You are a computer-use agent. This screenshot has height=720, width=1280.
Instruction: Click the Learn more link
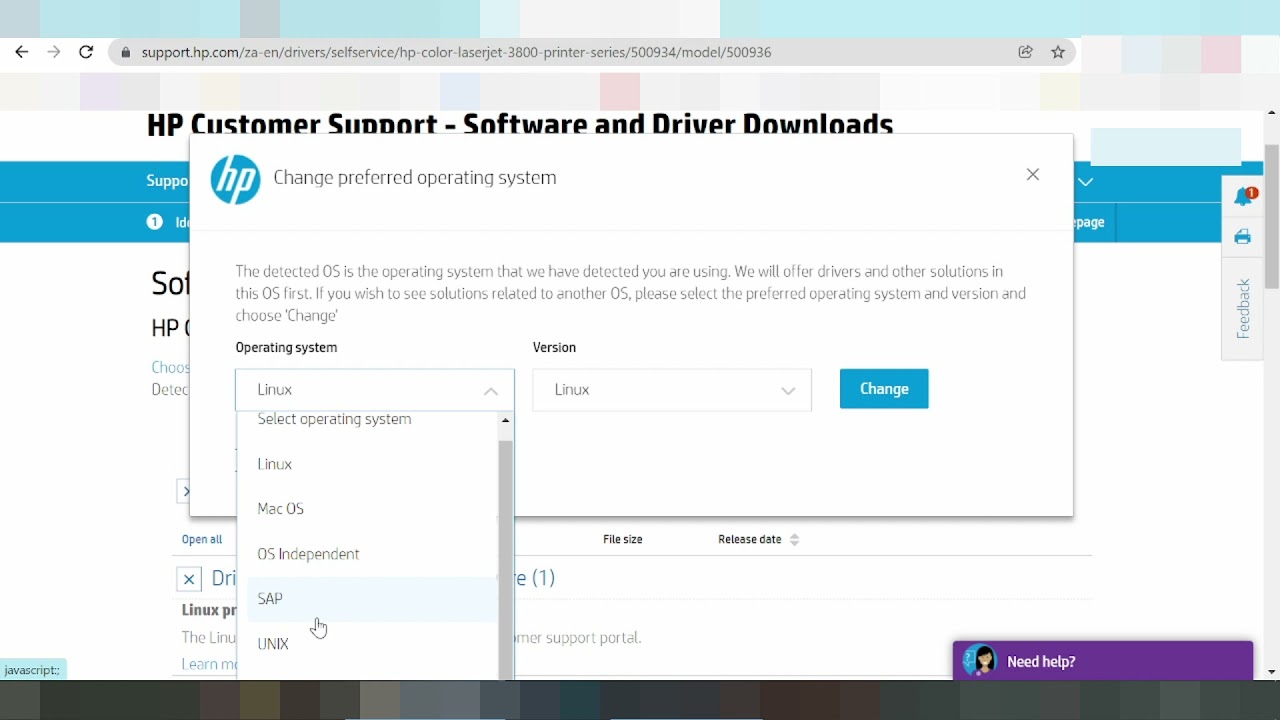209,664
